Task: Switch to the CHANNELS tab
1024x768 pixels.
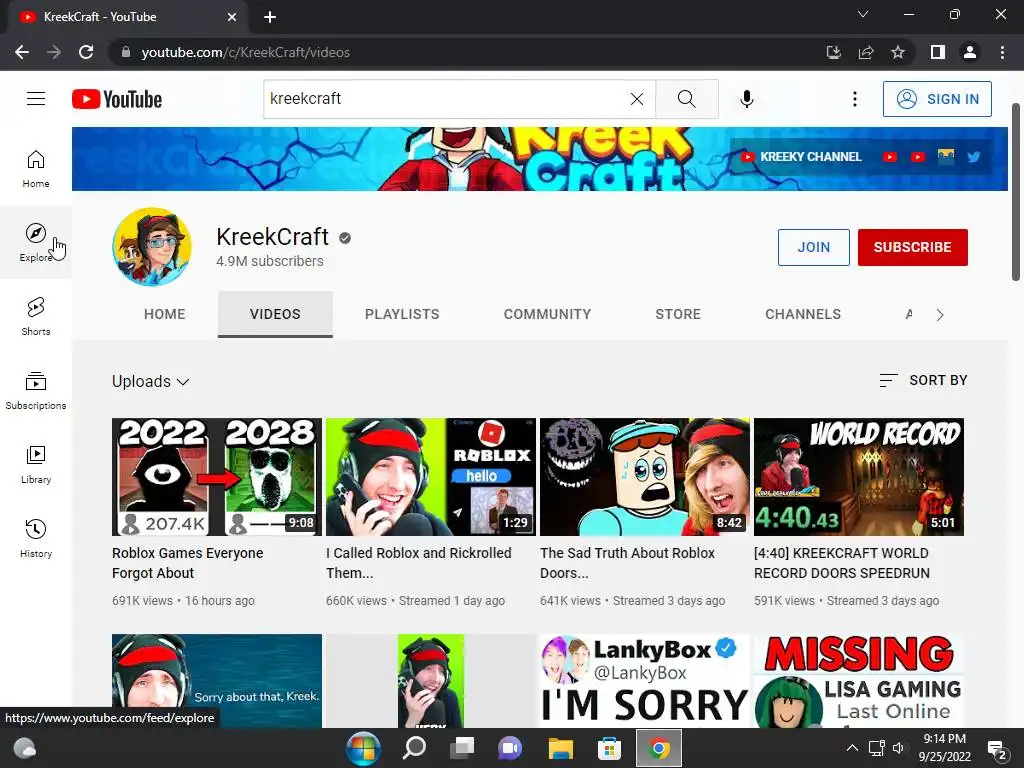Action: [x=803, y=314]
